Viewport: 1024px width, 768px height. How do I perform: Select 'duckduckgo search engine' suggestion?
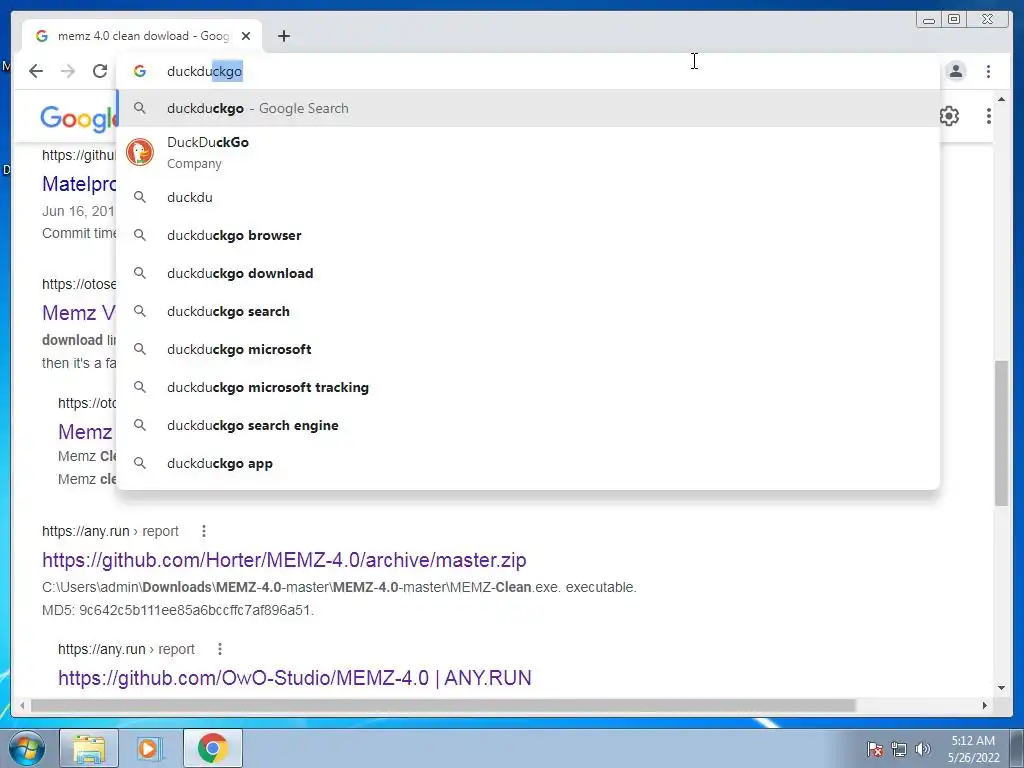coord(528,425)
